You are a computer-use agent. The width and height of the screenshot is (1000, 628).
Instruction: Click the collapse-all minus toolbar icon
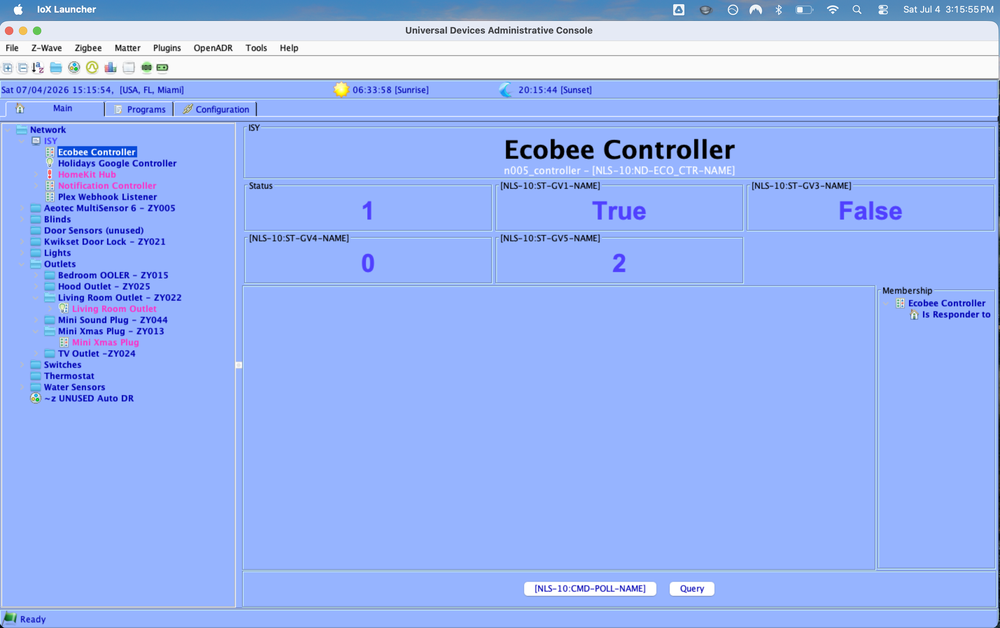coord(23,68)
